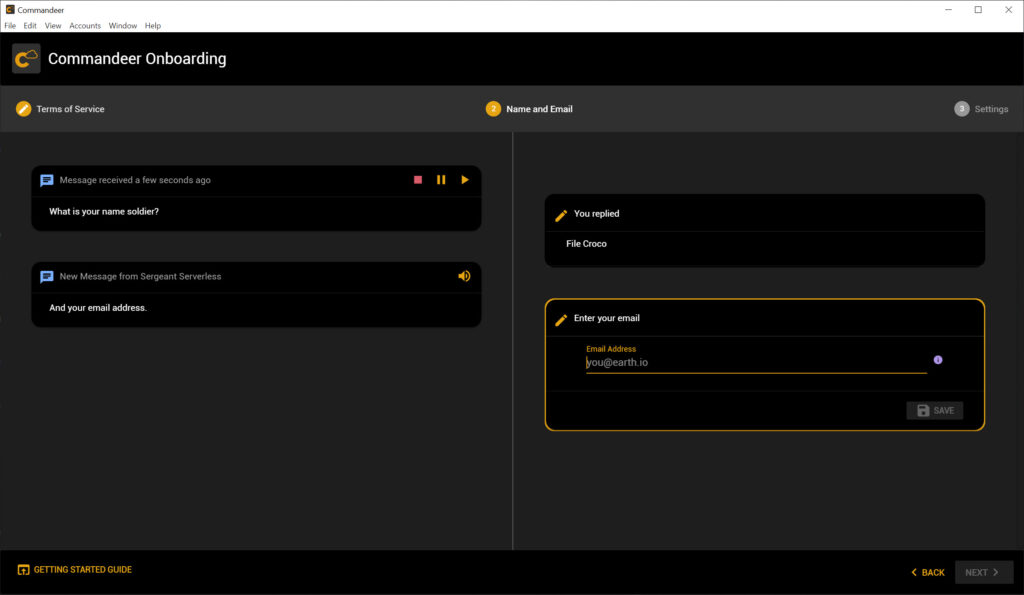The height and width of the screenshot is (595, 1024).
Task: Open the File menu
Action: click(x=10, y=25)
